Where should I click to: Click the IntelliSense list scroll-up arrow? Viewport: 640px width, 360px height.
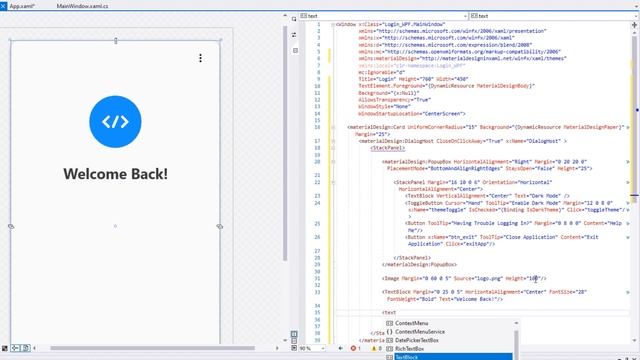pos(516,323)
